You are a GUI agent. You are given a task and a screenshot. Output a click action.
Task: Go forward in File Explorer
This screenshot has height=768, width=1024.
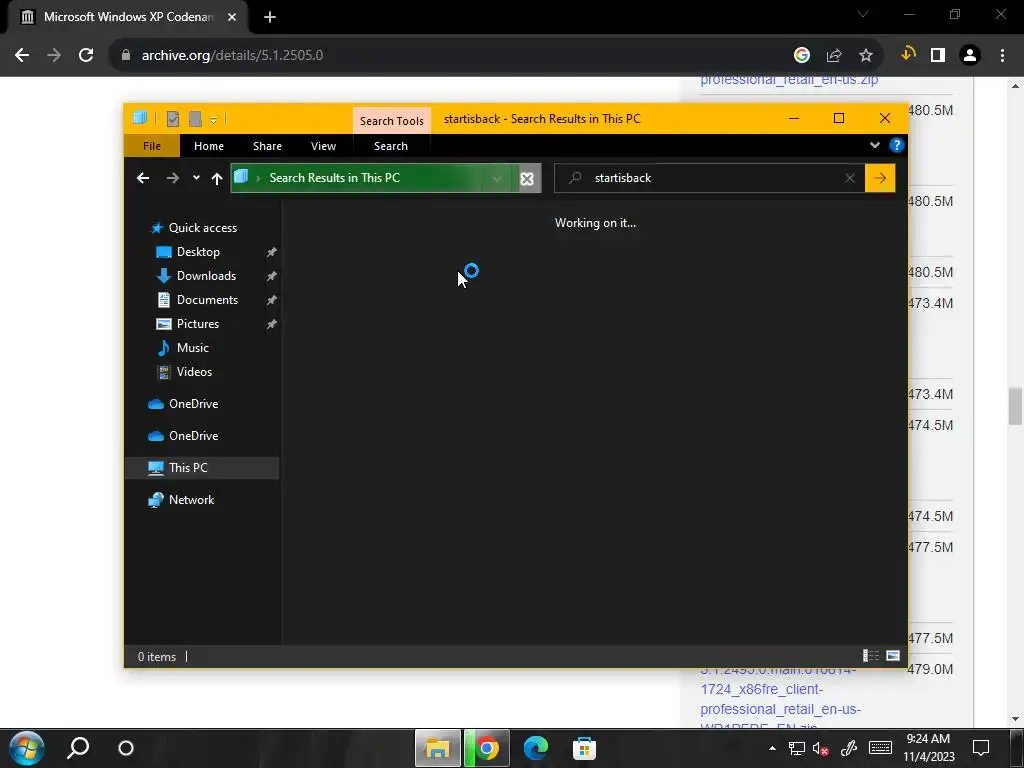tap(172, 178)
